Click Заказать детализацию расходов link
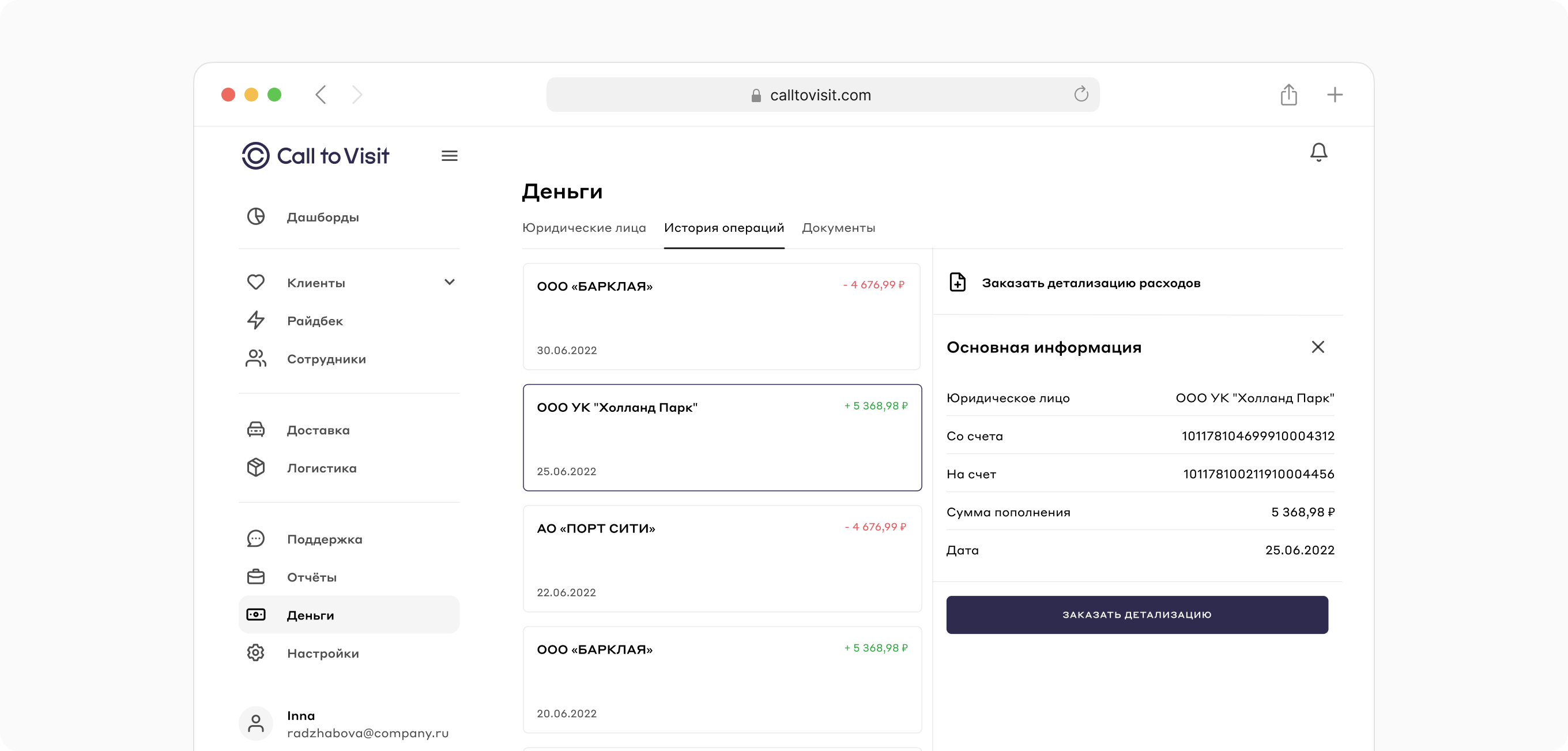Screen dimensions: 1568x751 coord(1091,283)
